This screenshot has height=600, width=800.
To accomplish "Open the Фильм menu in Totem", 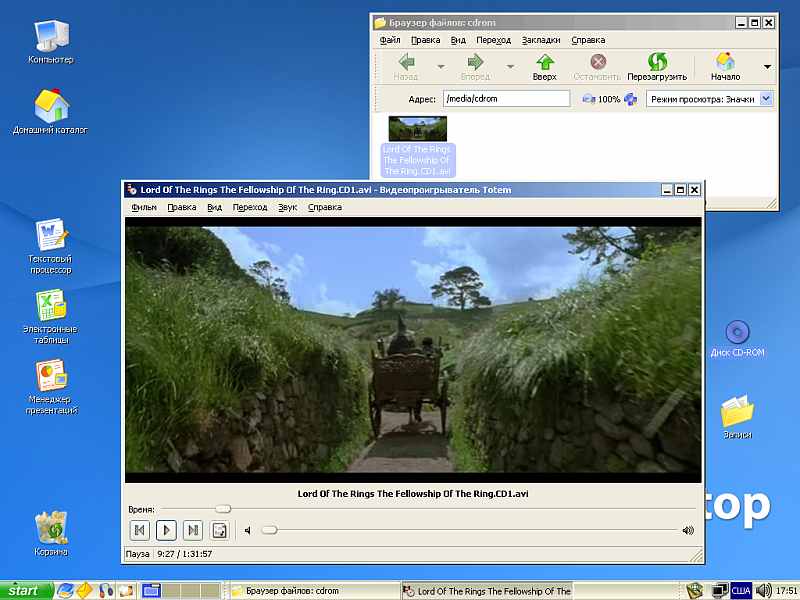I will click(144, 207).
